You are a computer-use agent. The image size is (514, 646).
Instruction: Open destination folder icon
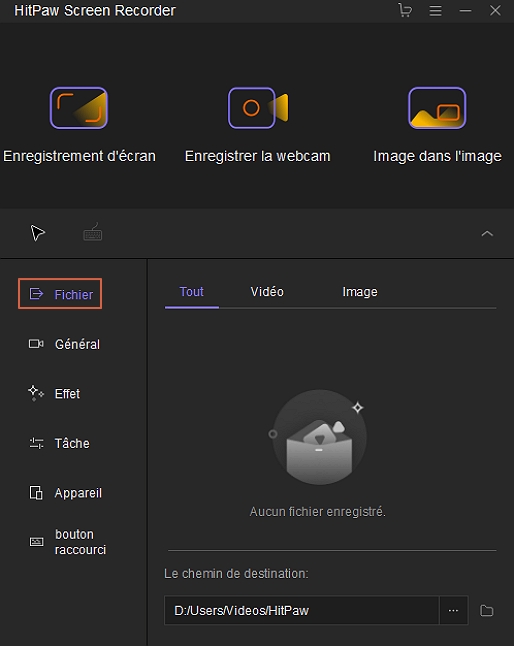point(486,611)
